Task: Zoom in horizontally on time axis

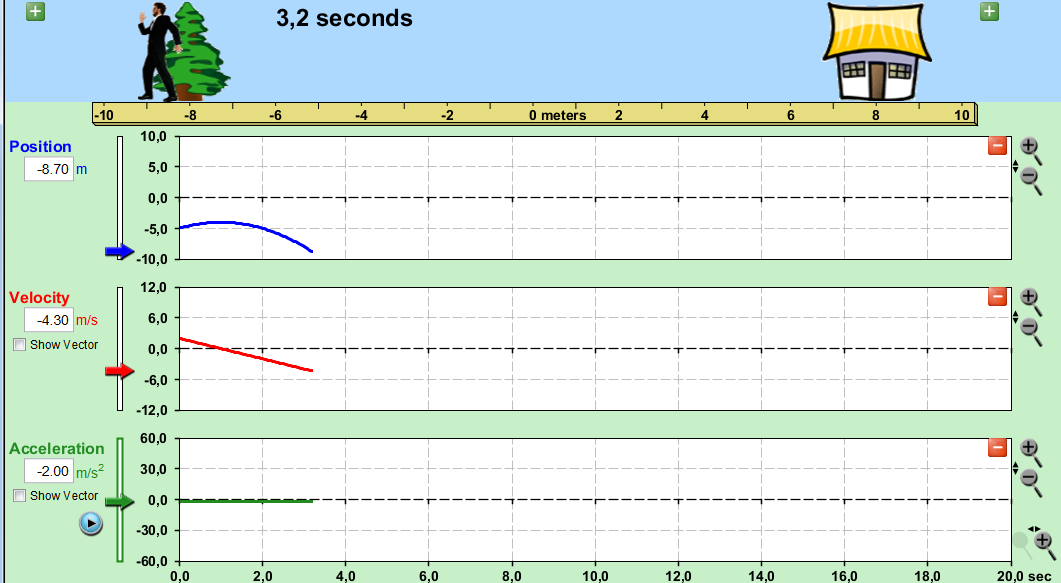Action: (1045, 544)
